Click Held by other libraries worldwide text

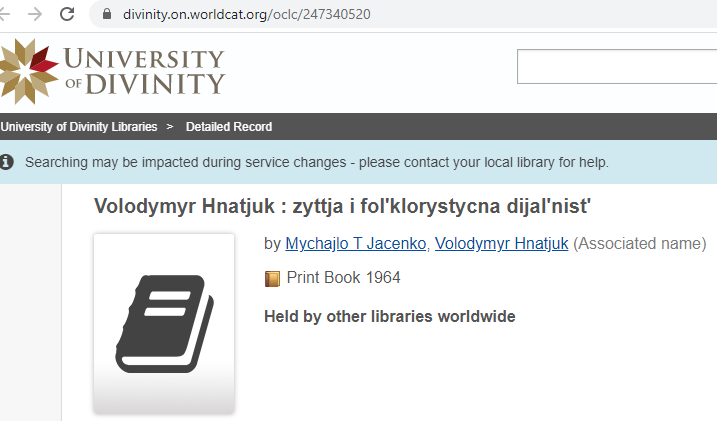[389, 317]
